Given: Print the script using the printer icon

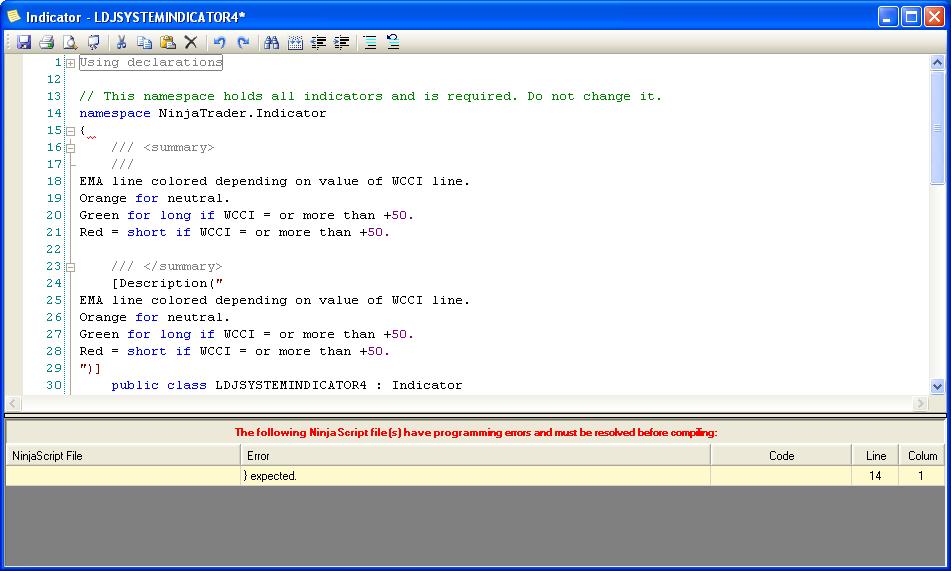Looking at the screenshot, I should pos(47,42).
